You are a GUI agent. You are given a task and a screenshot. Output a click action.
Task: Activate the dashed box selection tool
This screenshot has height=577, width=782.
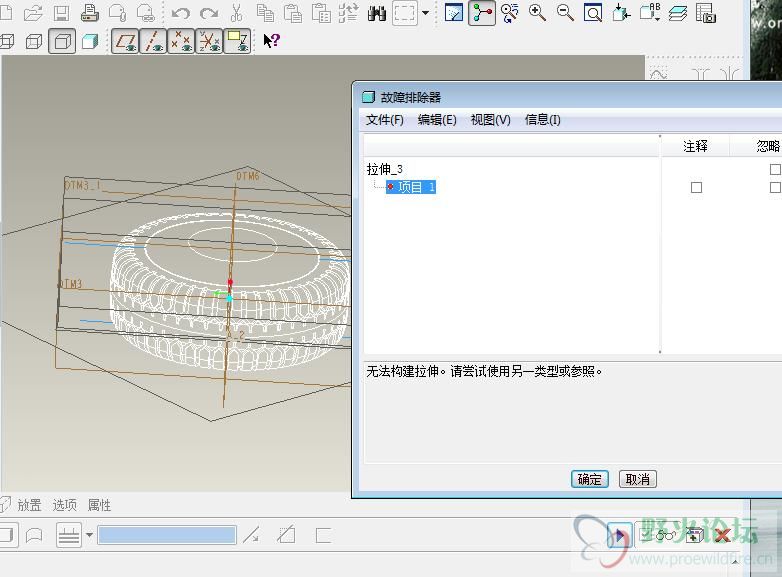404,13
